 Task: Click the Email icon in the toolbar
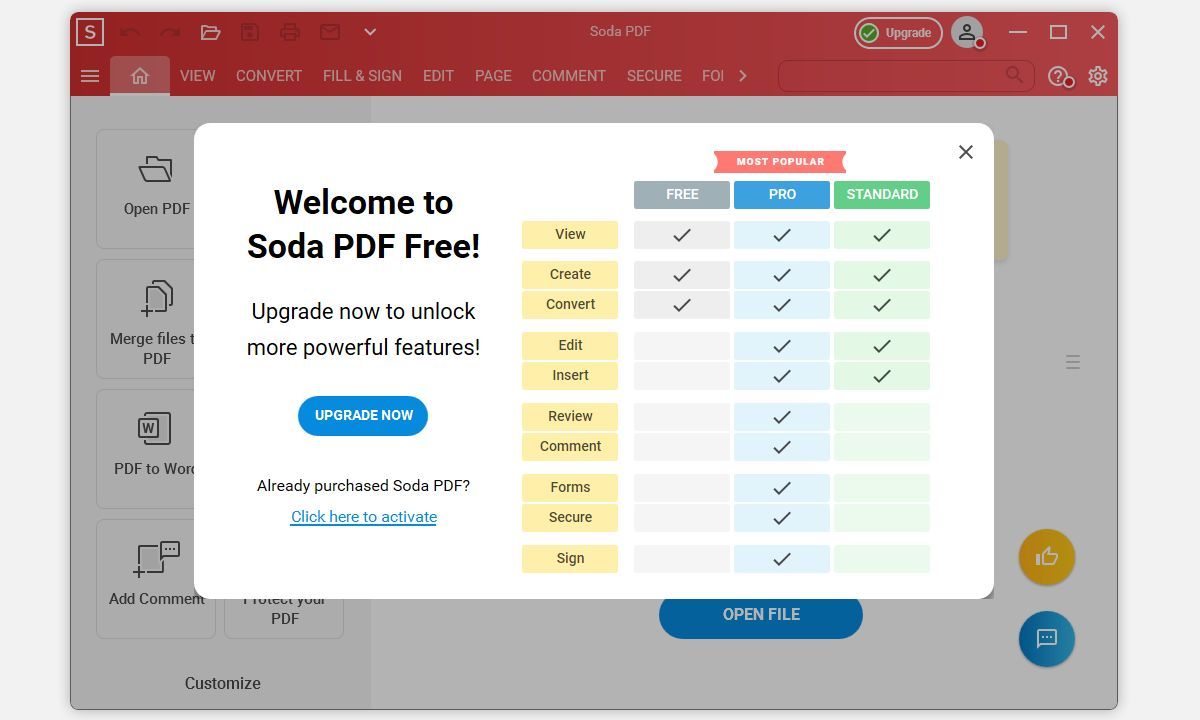pyautogui.click(x=329, y=31)
